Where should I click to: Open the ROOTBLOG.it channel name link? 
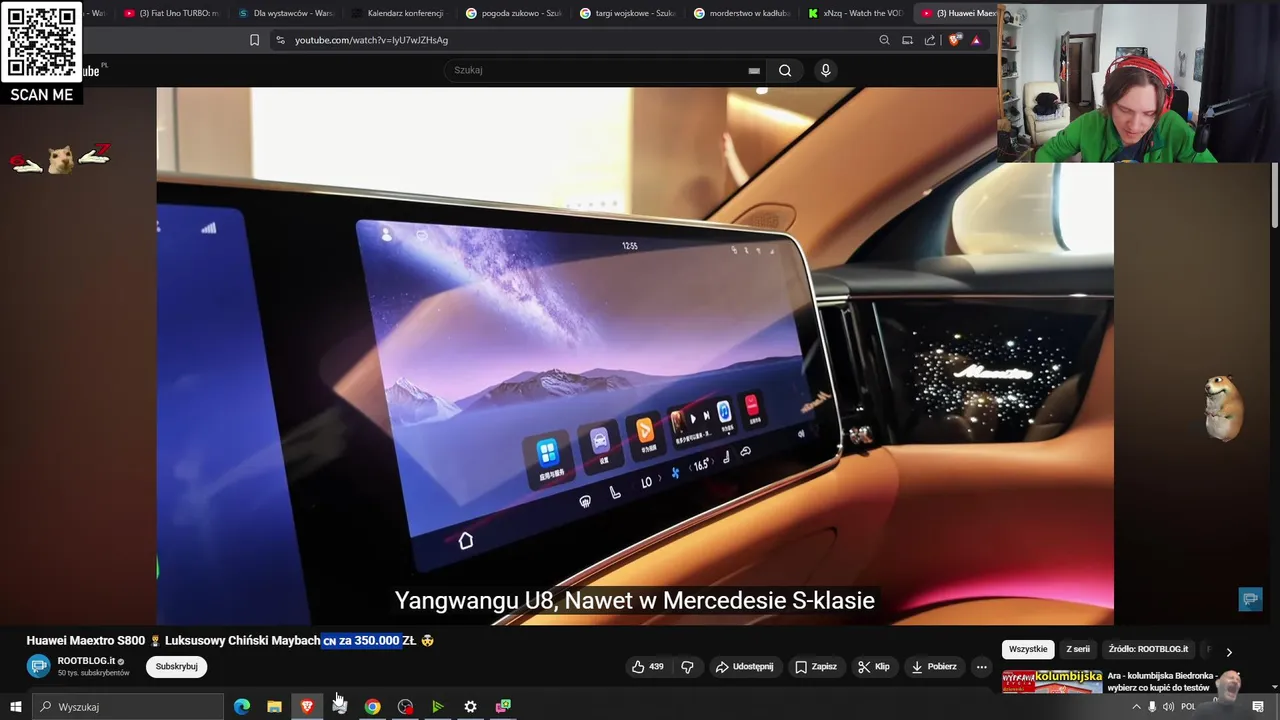click(x=86, y=661)
